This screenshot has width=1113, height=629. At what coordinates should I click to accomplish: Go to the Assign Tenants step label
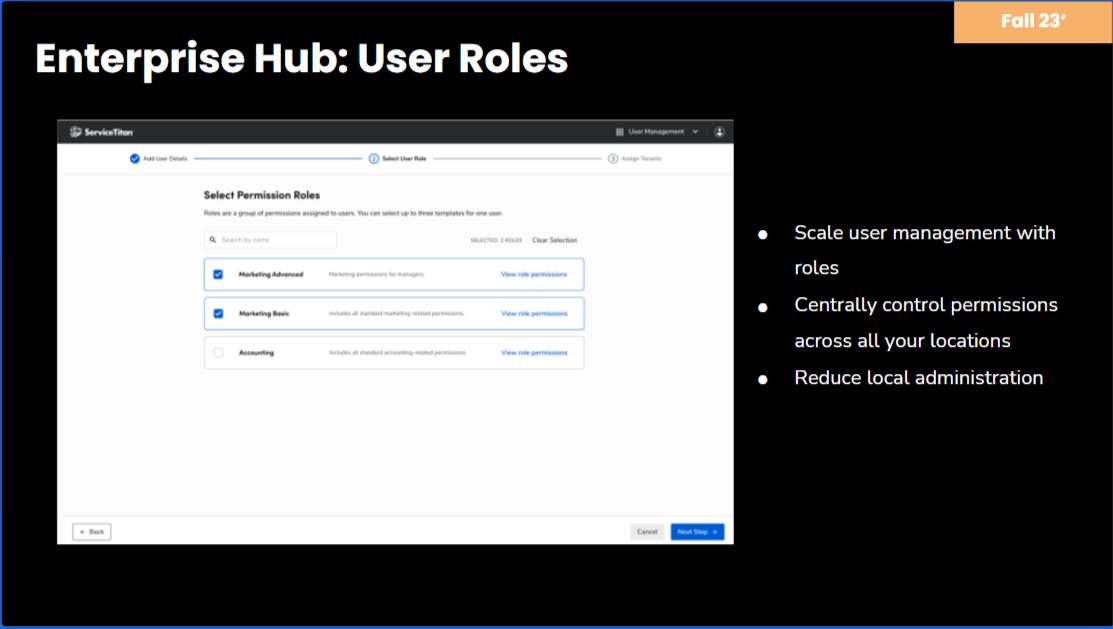point(642,159)
